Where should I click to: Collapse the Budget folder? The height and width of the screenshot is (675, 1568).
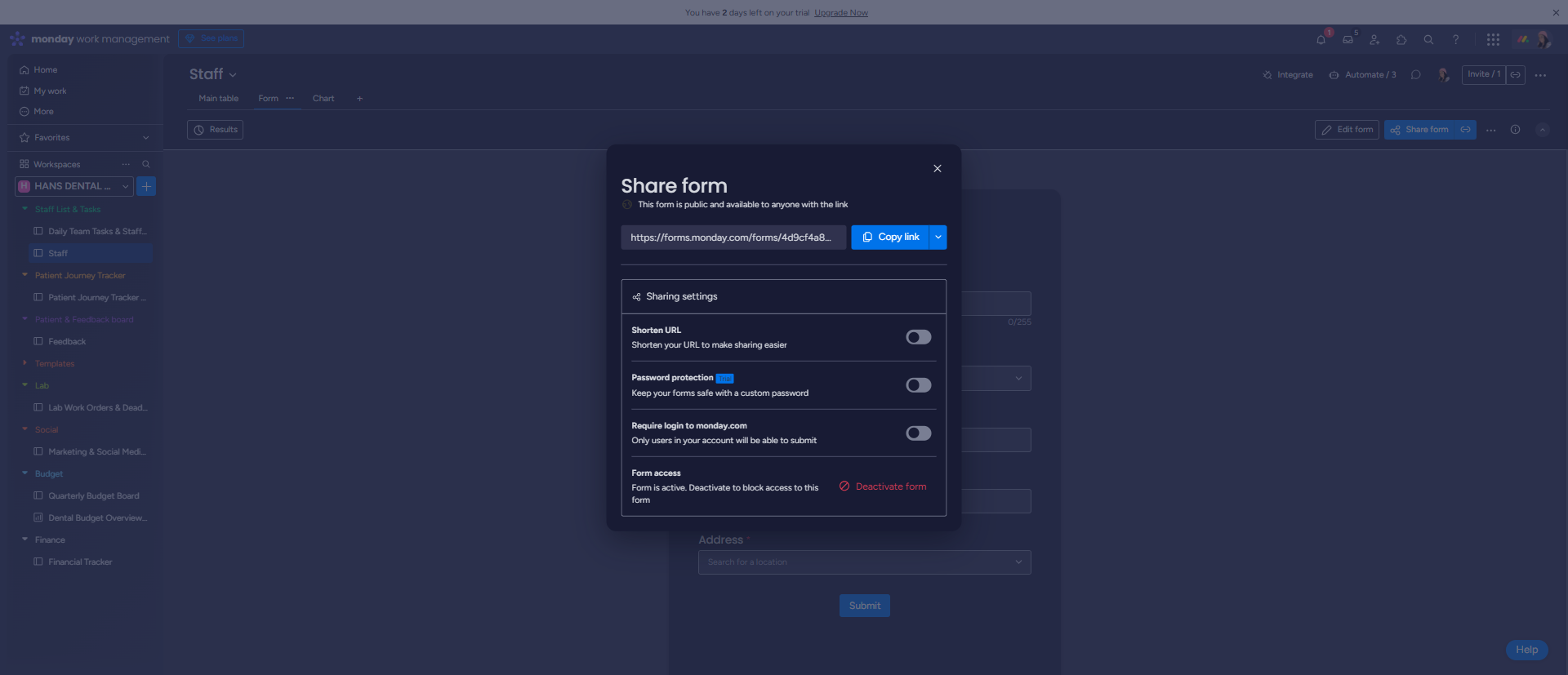click(24, 473)
